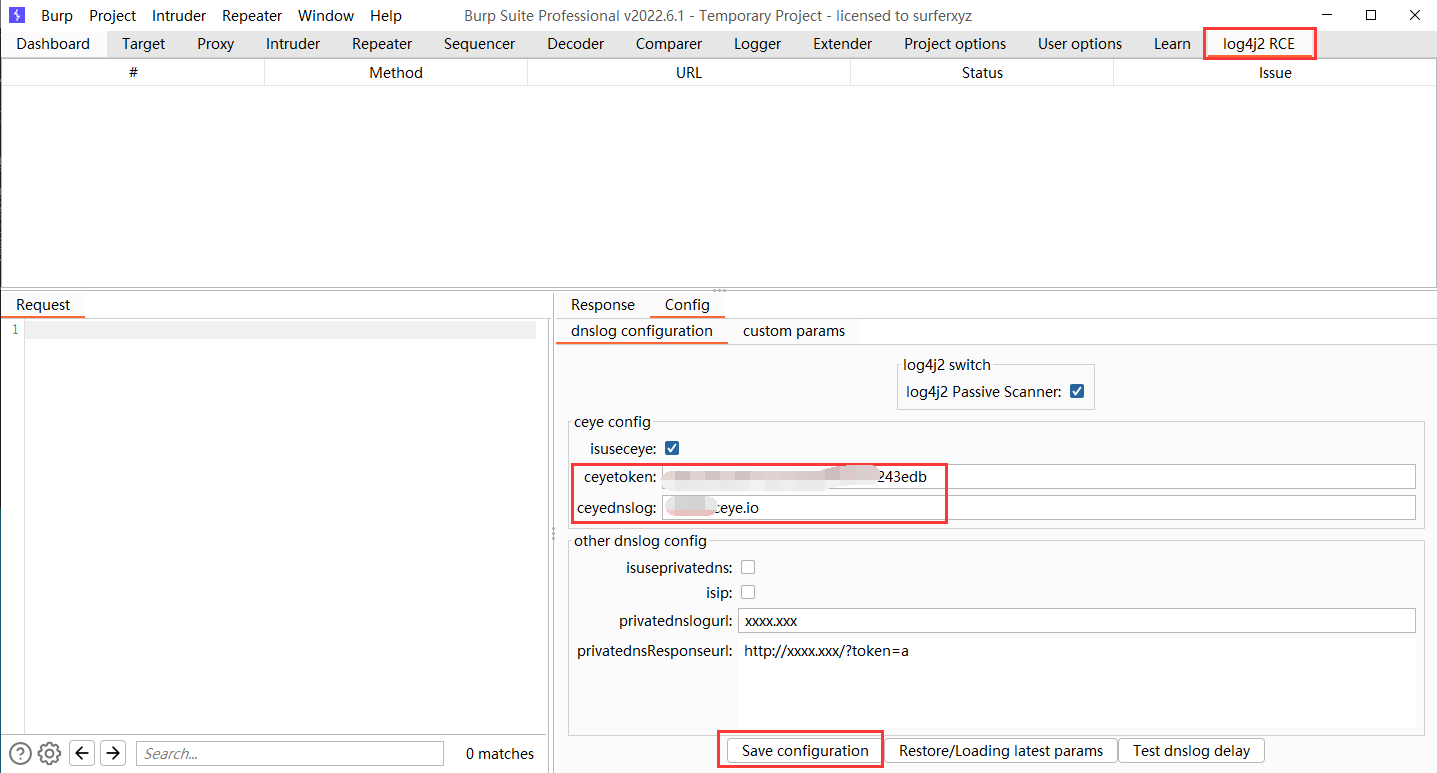The width and height of the screenshot is (1437, 773).
Task: Open search settings gear icon
Action: [50, 753]
